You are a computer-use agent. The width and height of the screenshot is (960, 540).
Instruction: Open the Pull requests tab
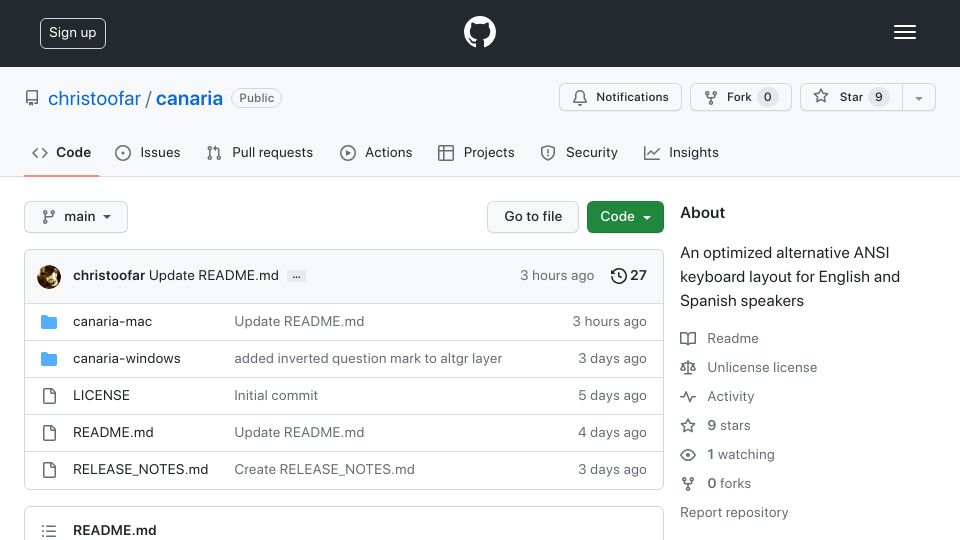tap(260, 152)
